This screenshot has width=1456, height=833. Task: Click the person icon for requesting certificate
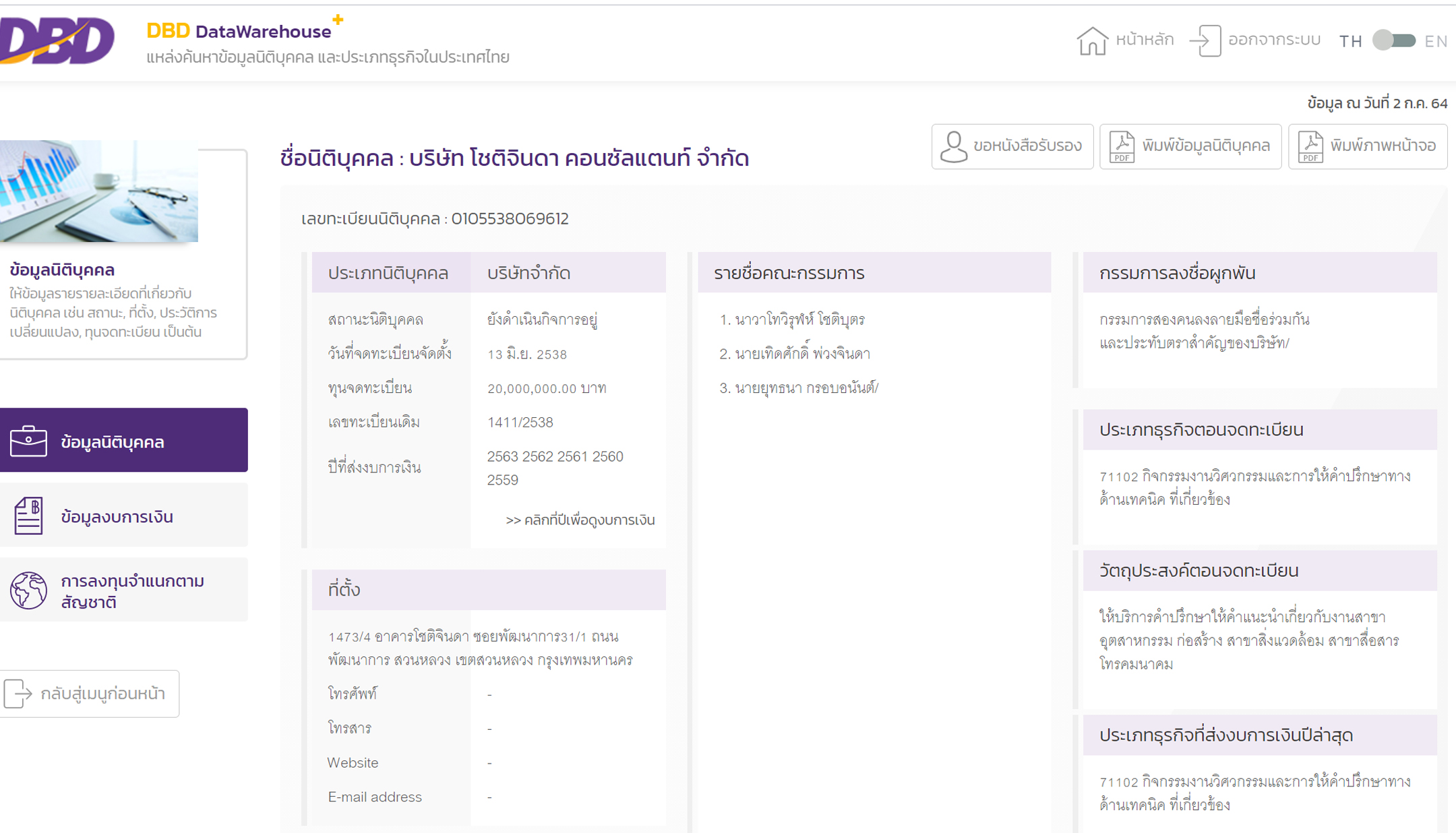coord(954,146)
